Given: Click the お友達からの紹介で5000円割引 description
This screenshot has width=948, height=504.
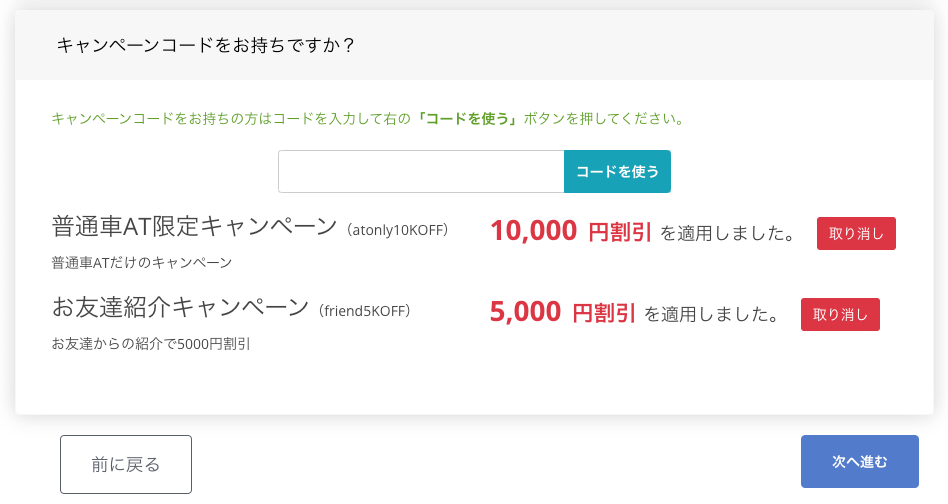Looking at the screenshot, I should 151,344.
